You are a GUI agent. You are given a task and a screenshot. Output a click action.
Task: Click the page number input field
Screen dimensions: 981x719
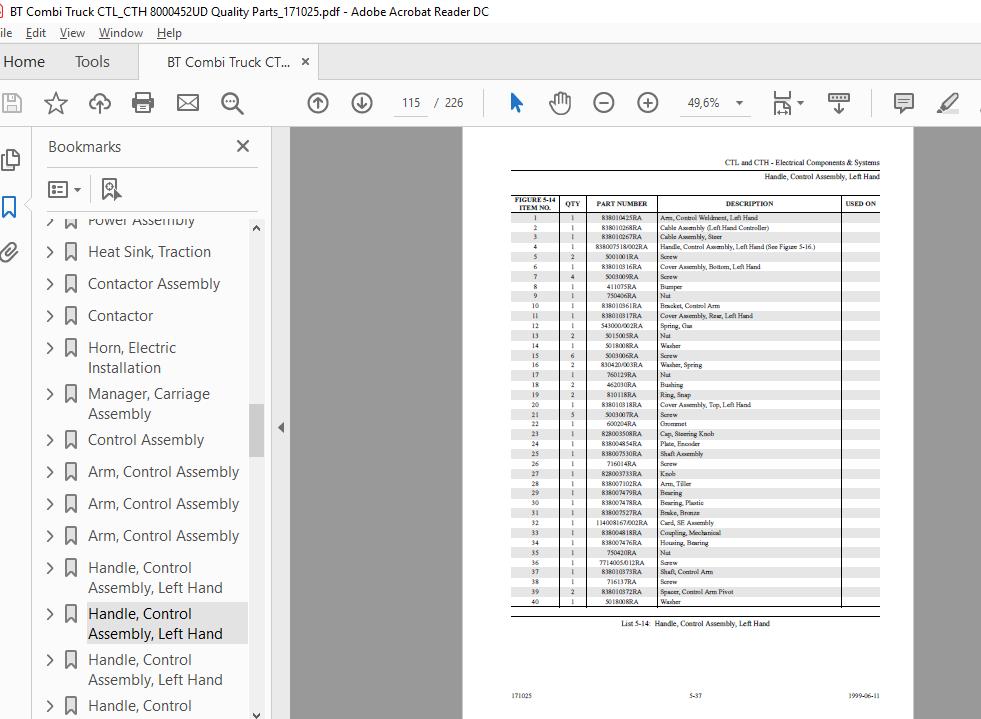411,103
